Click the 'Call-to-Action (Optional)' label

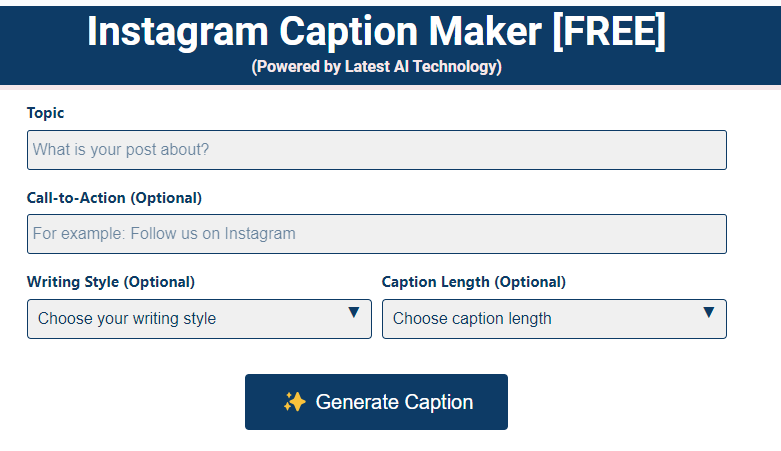point(114,198)
